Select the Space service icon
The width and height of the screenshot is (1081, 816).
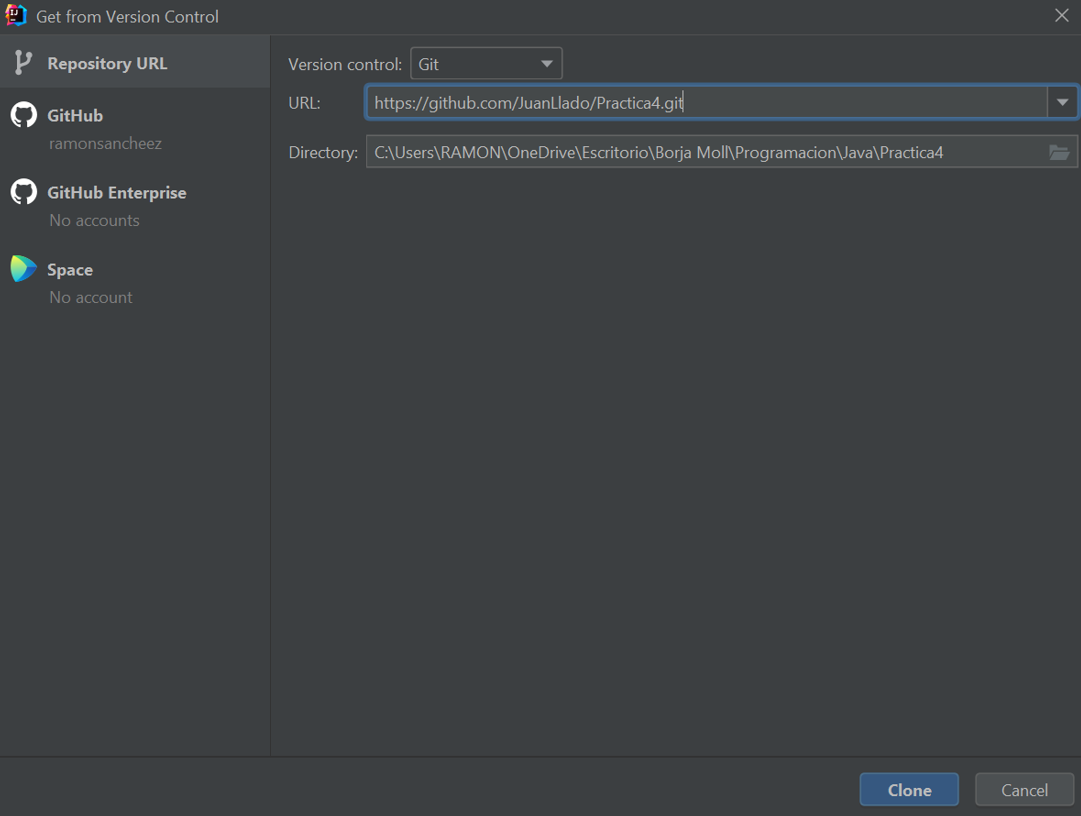coord(22,268)
